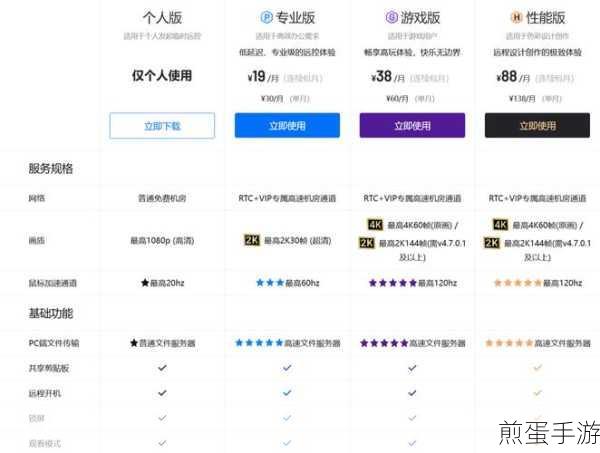Click the black 立即使用 button for 性能版
Screen dimensions: 600x453
[537, 125]
